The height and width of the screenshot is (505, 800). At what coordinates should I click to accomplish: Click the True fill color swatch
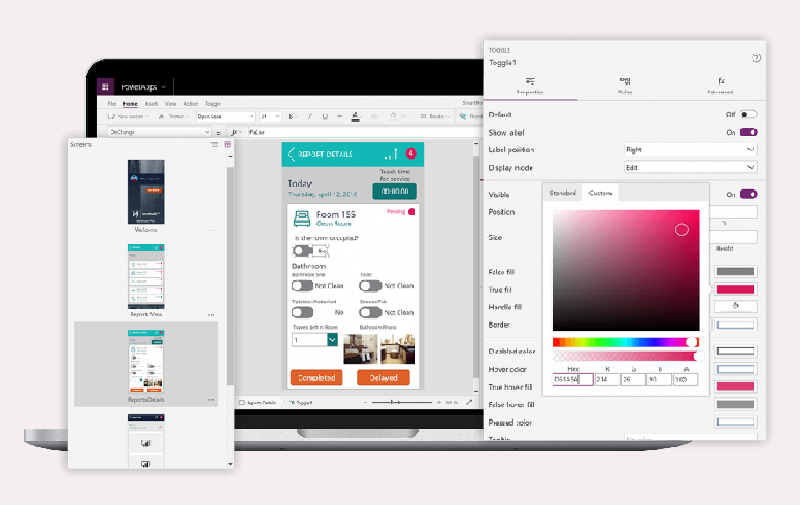(735, 289)
